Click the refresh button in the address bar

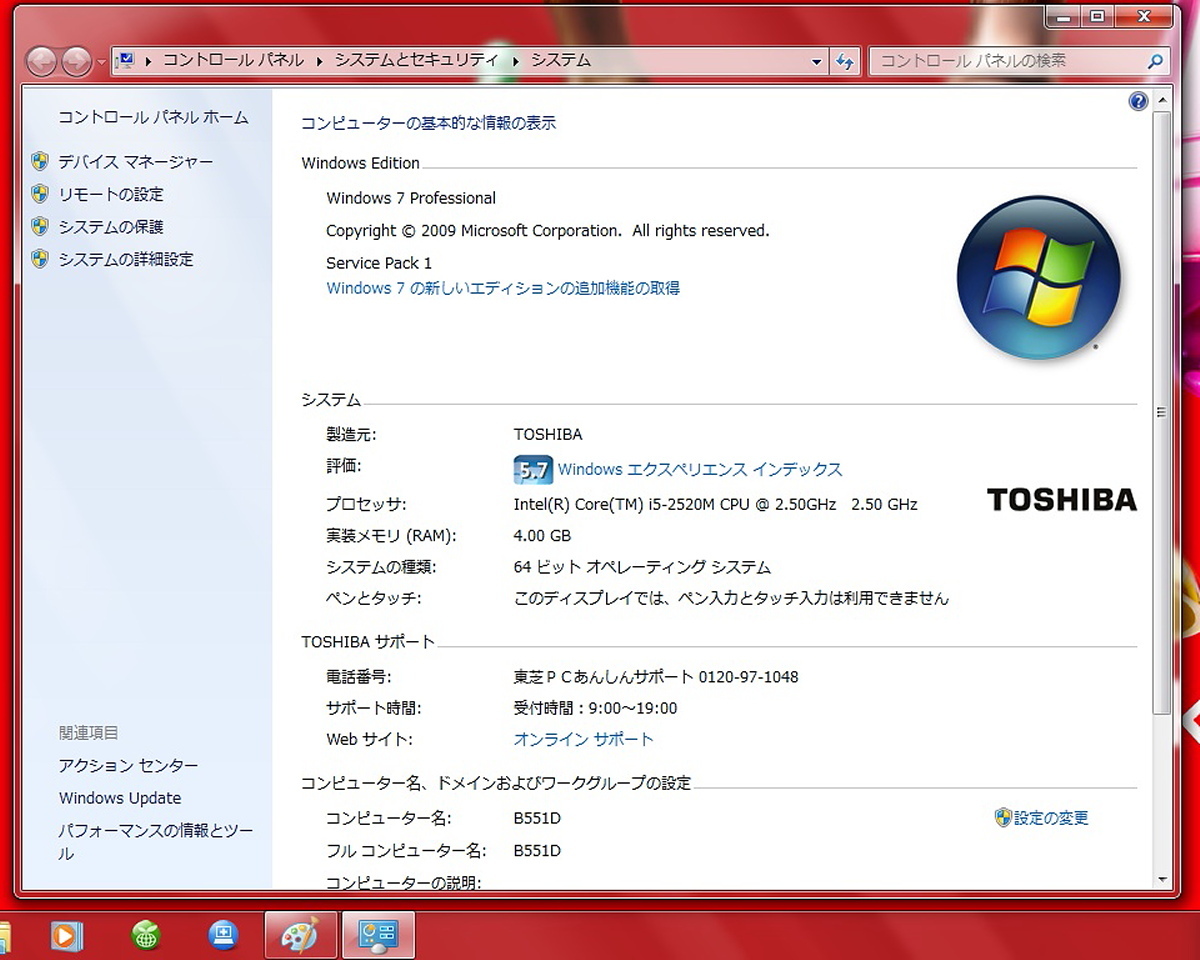coord(845,61)
